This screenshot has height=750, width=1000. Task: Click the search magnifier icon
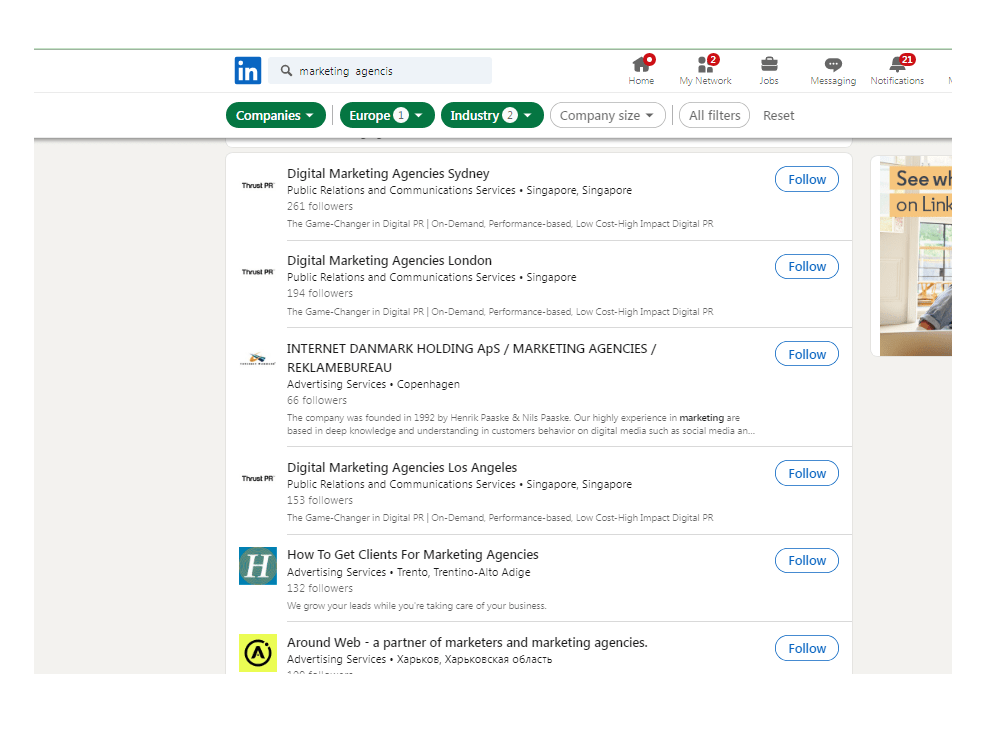tap(286, 71)
